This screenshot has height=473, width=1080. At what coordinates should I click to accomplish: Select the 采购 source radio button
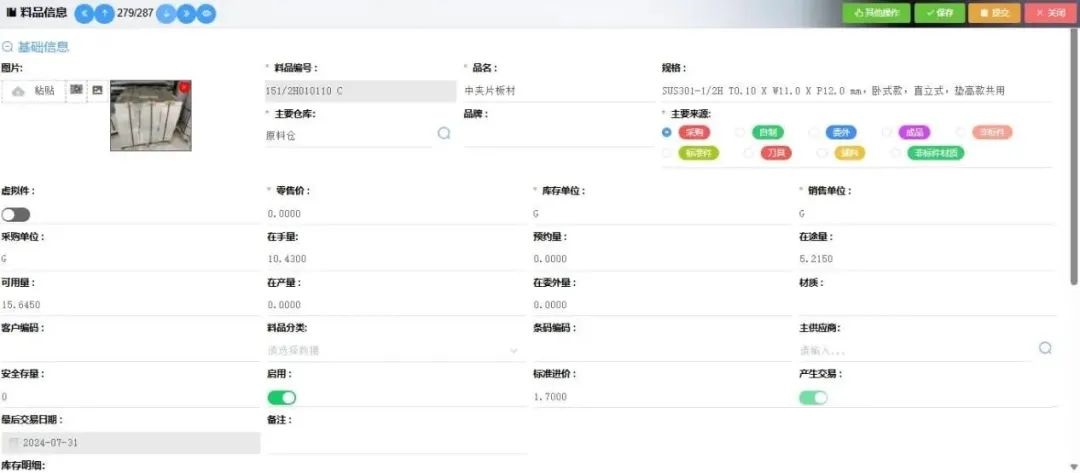pyautogui.click(x=667, y=132)
